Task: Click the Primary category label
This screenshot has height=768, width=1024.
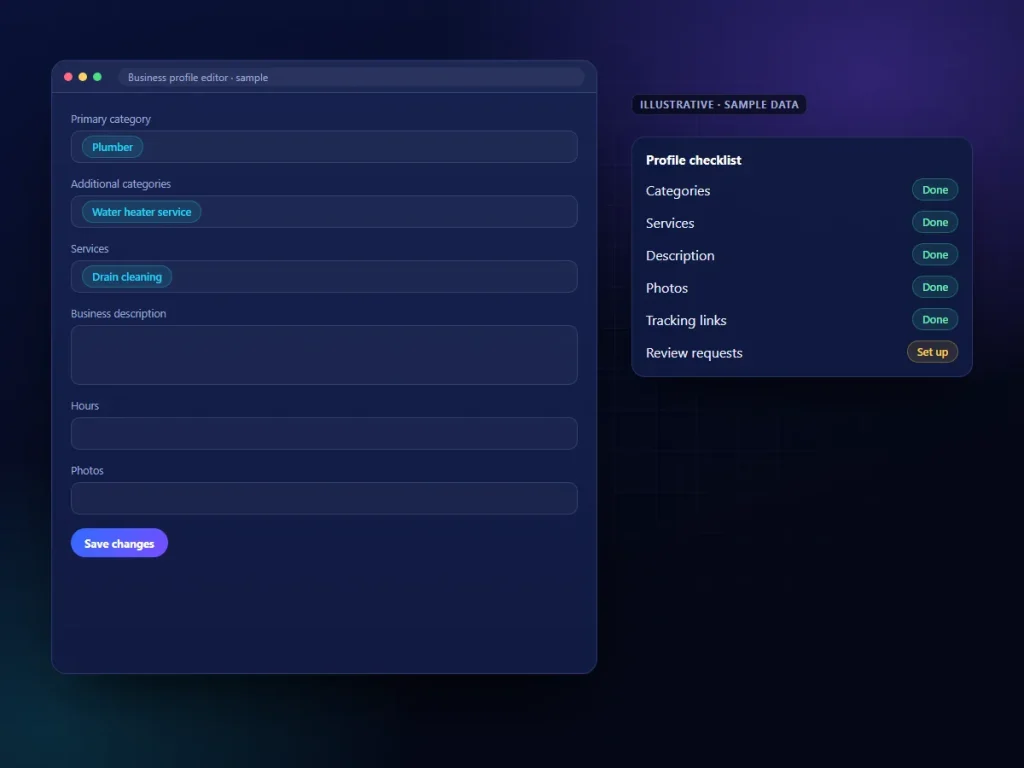Action: pyautogui.click(x=110, y=119)
